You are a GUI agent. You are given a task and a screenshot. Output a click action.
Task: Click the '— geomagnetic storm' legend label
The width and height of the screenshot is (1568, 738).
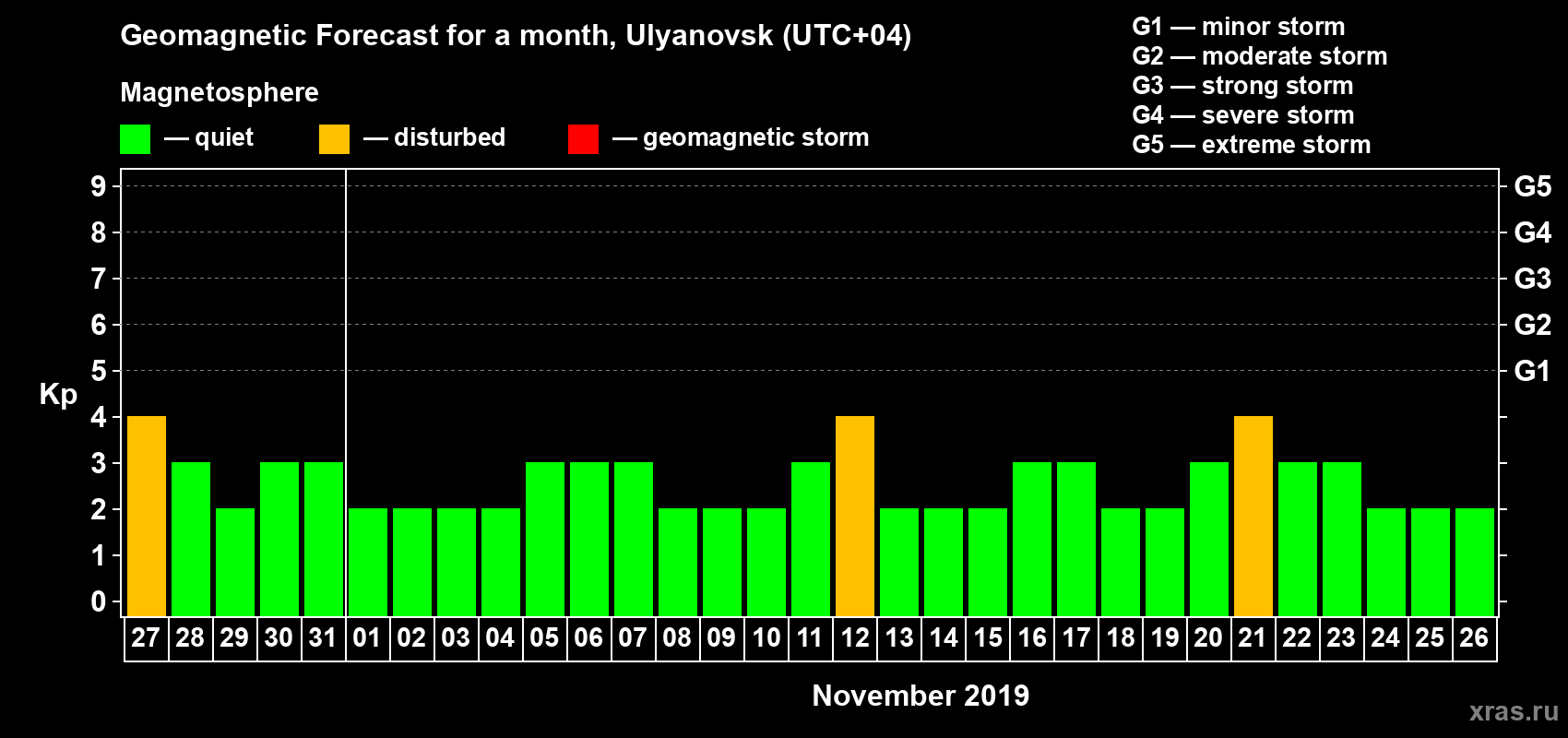(x=741, y=138)
